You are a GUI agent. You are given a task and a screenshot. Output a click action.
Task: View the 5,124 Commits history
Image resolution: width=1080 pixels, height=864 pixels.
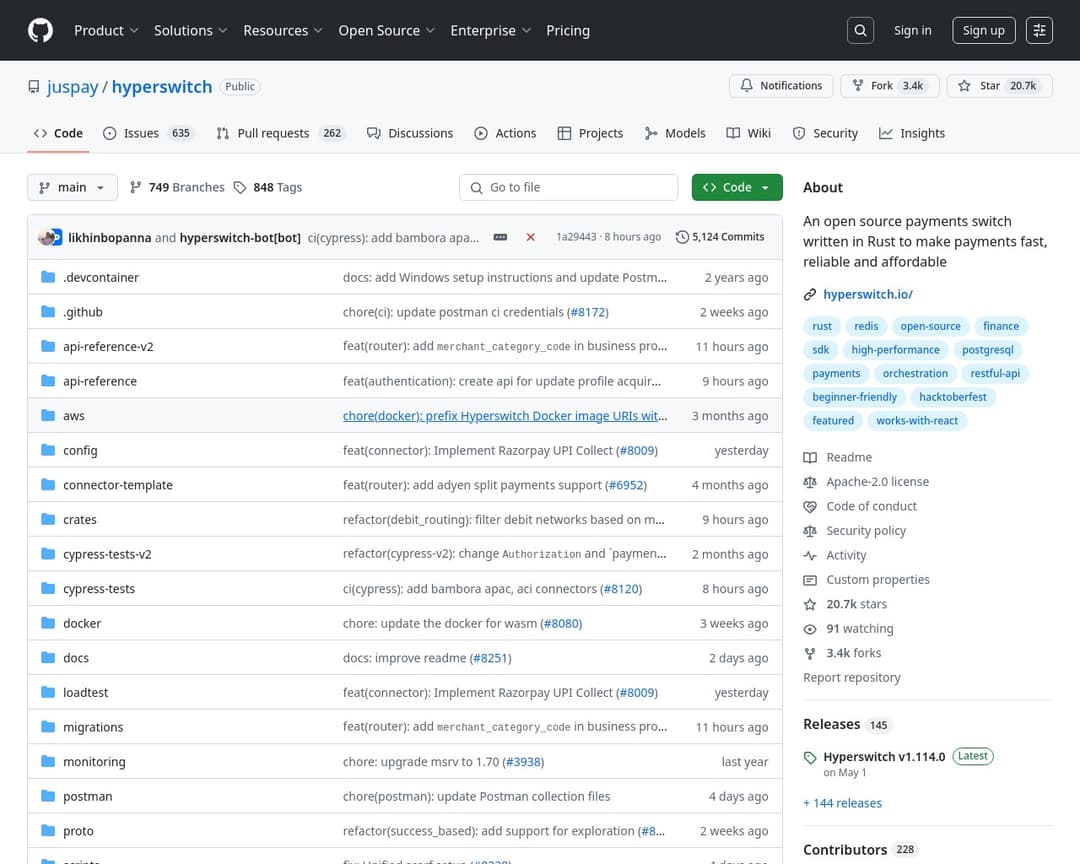pyautogui.click(x=720, y=237)
